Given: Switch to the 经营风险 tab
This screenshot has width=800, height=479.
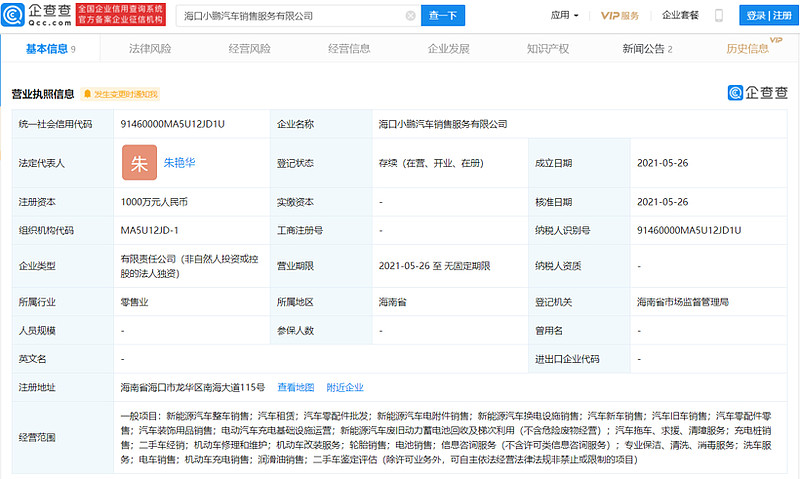Looking at the screenshot, I should pos(249,49).
